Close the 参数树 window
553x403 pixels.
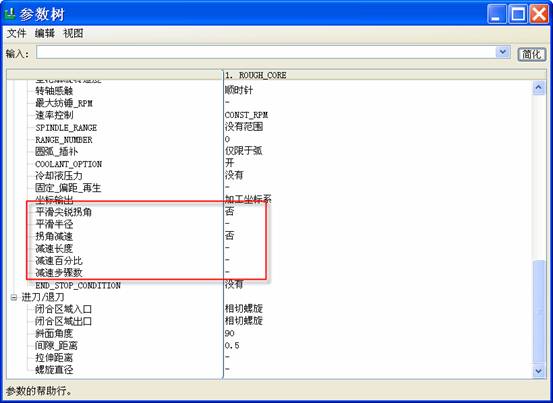540,14
